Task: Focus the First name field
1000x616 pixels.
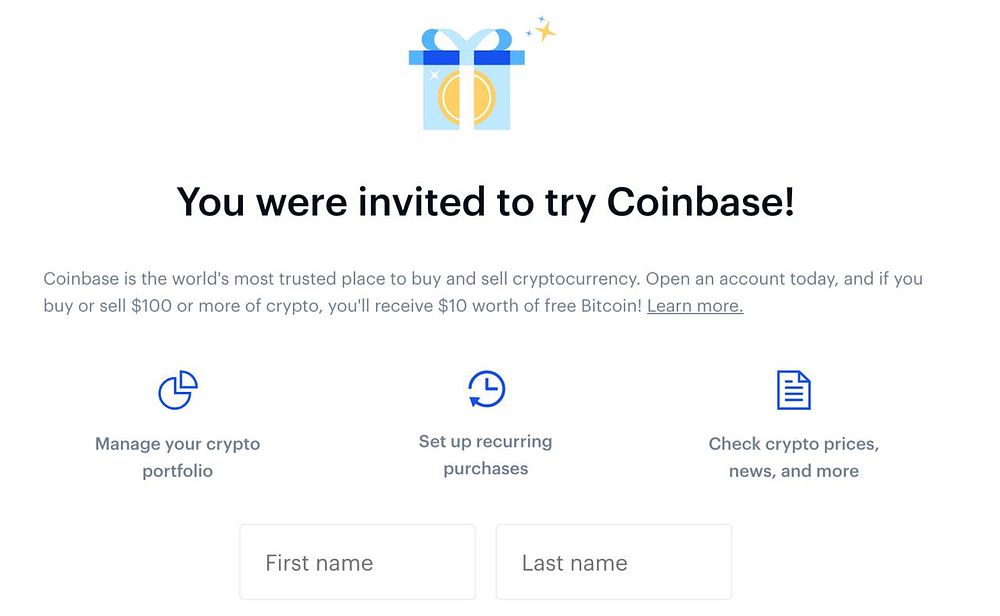Action: pos(357,562)
